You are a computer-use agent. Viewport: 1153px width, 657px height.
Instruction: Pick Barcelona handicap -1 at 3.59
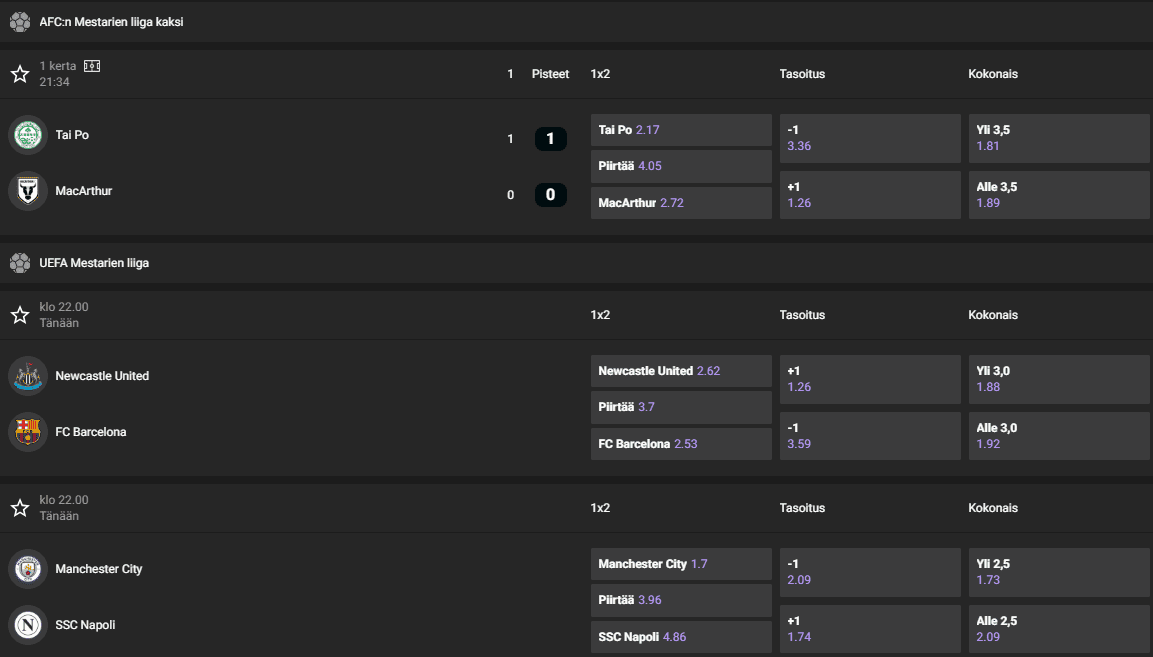point(870,436)
